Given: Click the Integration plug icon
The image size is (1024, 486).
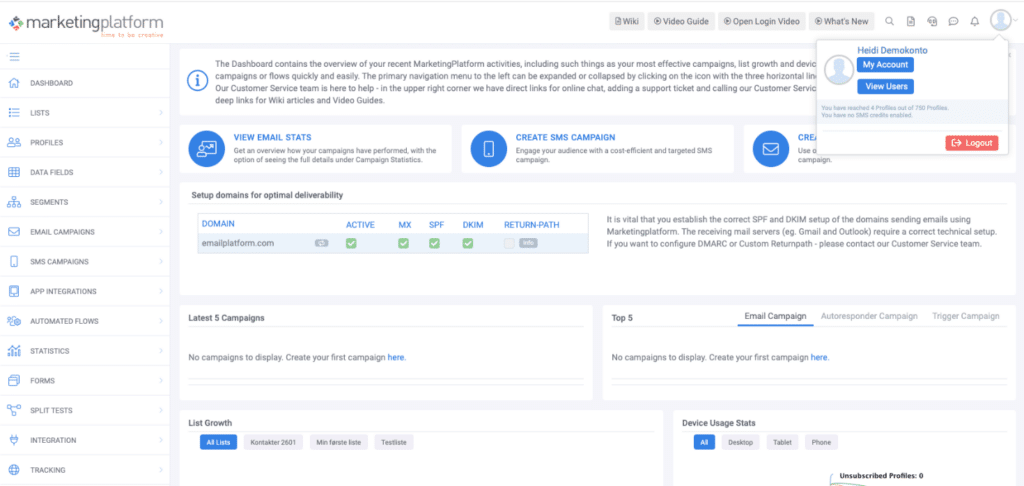Looking at the screenshot, I should point(14,440).
